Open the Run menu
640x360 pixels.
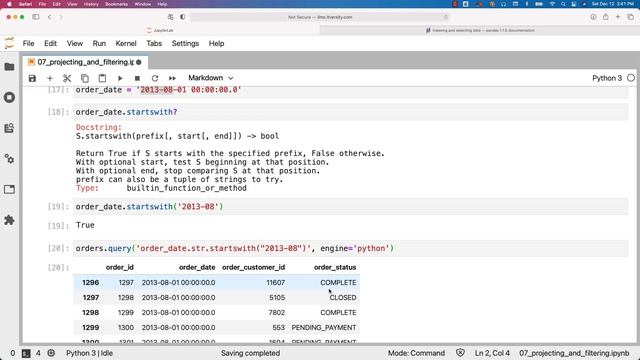click(99, 43)
